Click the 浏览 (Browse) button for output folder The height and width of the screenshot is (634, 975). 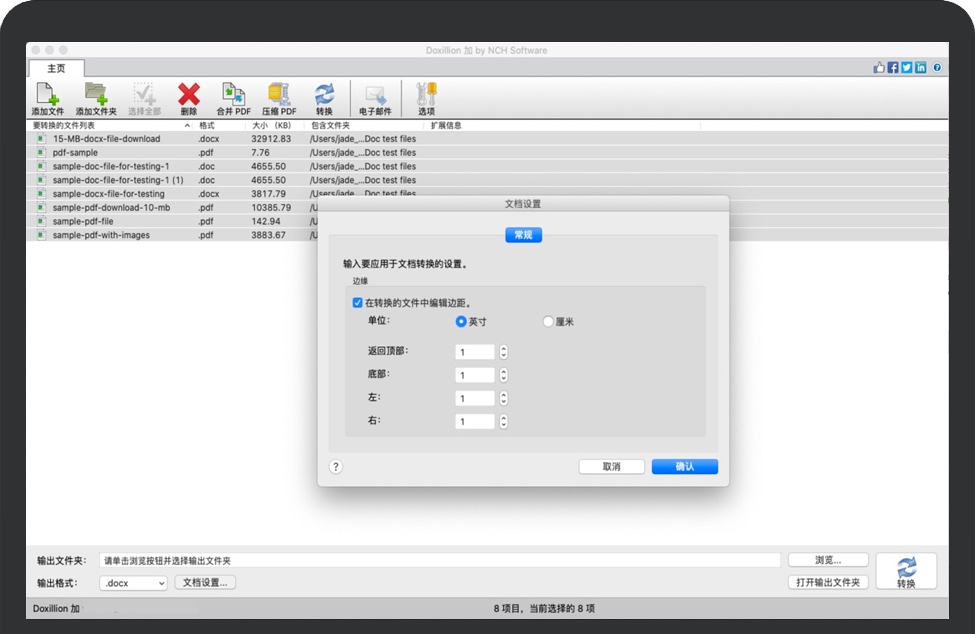click(827, 558)
